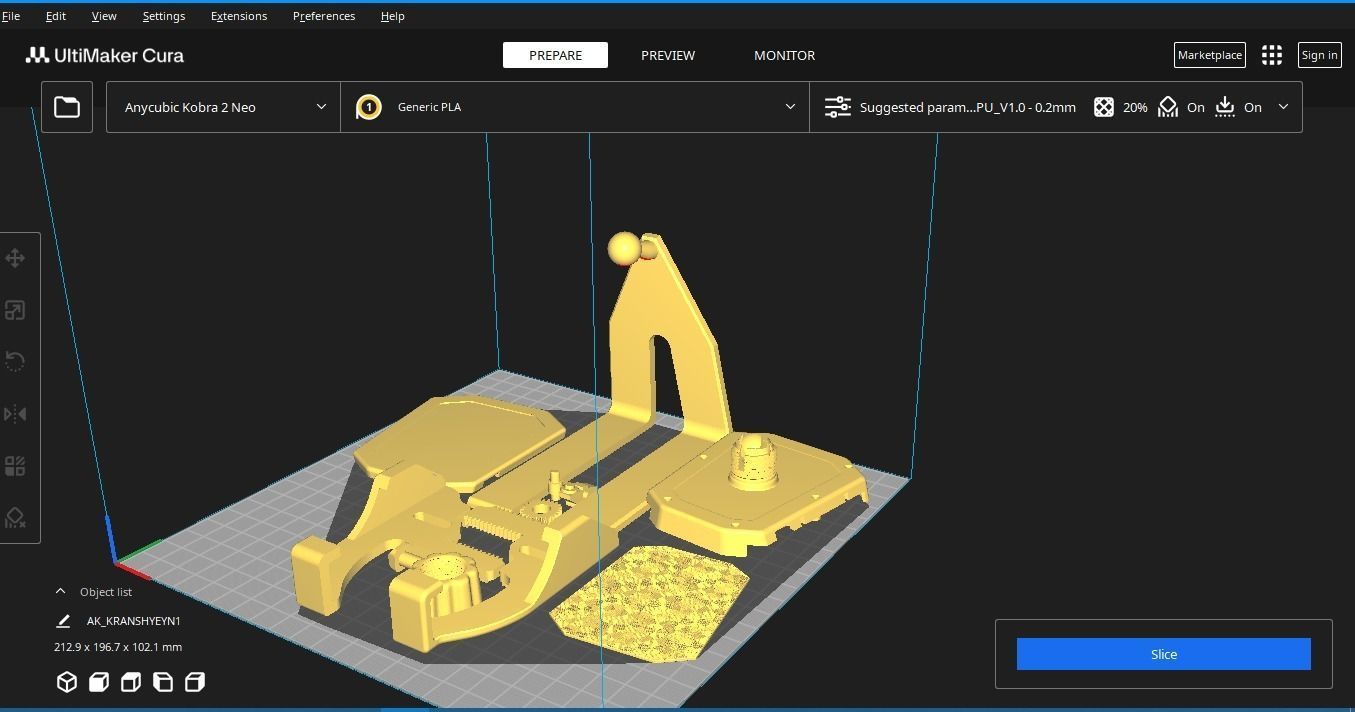
Task: Click the UltiMaker Cura logo
Action: click(105, 55)
